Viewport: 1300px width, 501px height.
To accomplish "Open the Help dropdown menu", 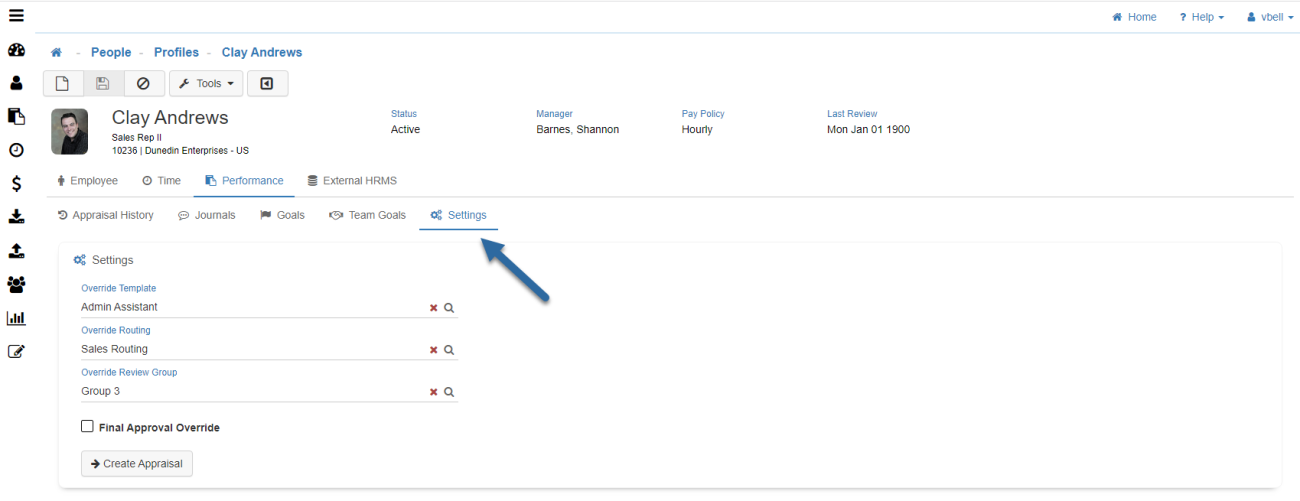I will click(x=1201, y=17).
